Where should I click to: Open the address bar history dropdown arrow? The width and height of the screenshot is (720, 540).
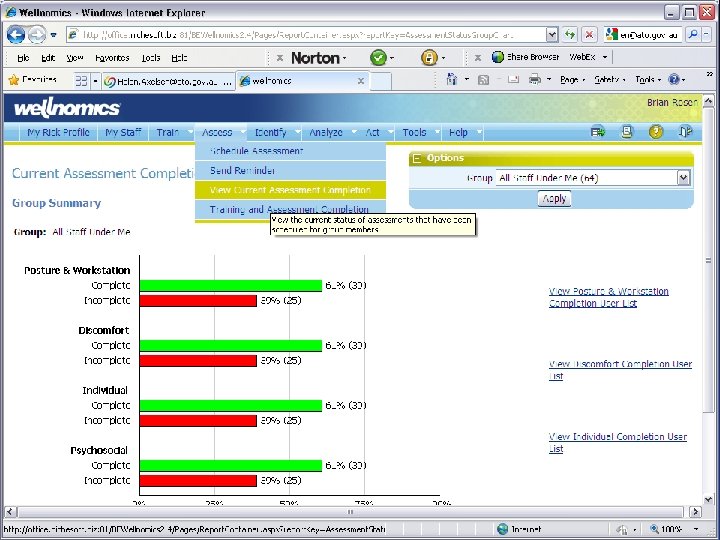click(x=552, y=34)
